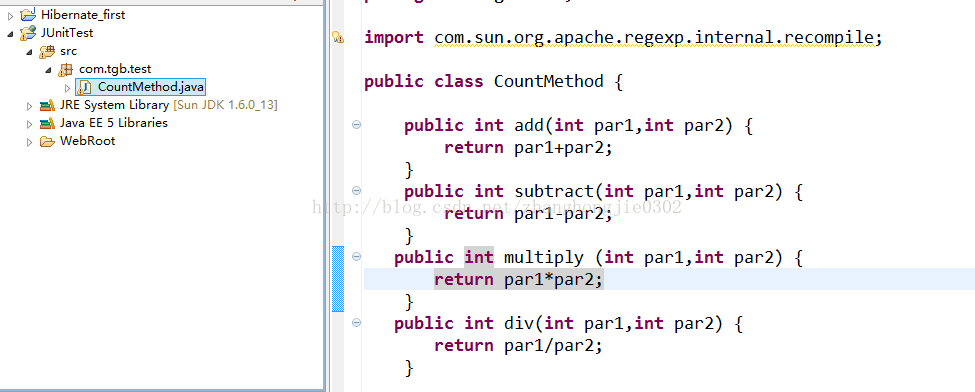The image size is (975, 392).
Task: Select the WebRoot label
Action: pos(87,141)
